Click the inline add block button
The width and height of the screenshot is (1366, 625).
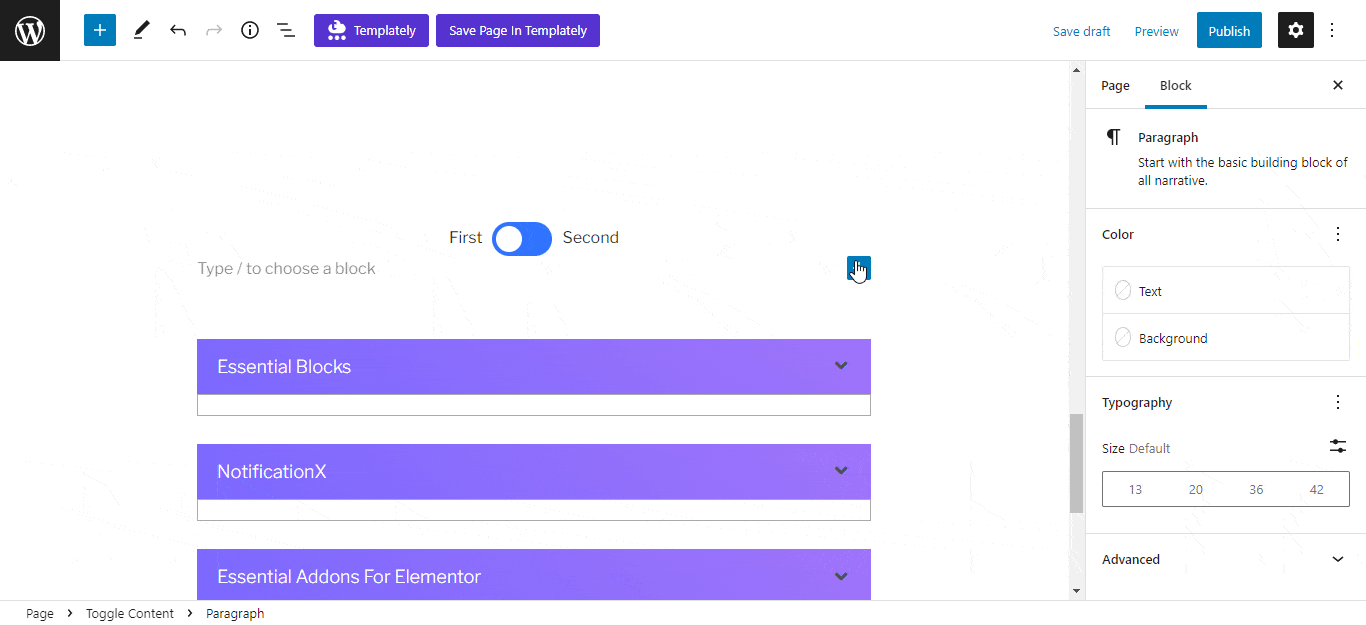pyautogui.click(x=859, y=268)
